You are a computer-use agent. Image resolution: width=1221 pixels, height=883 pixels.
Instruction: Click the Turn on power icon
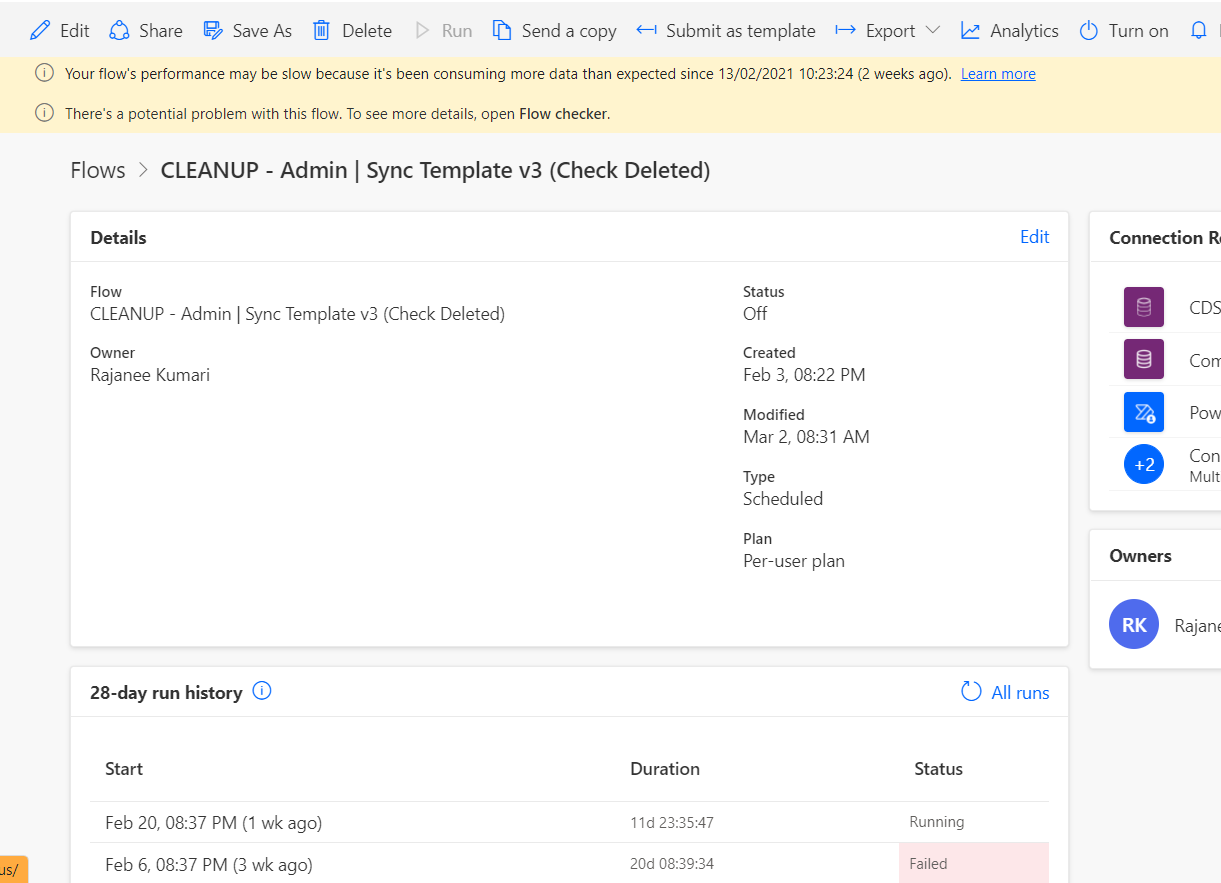1089,31
